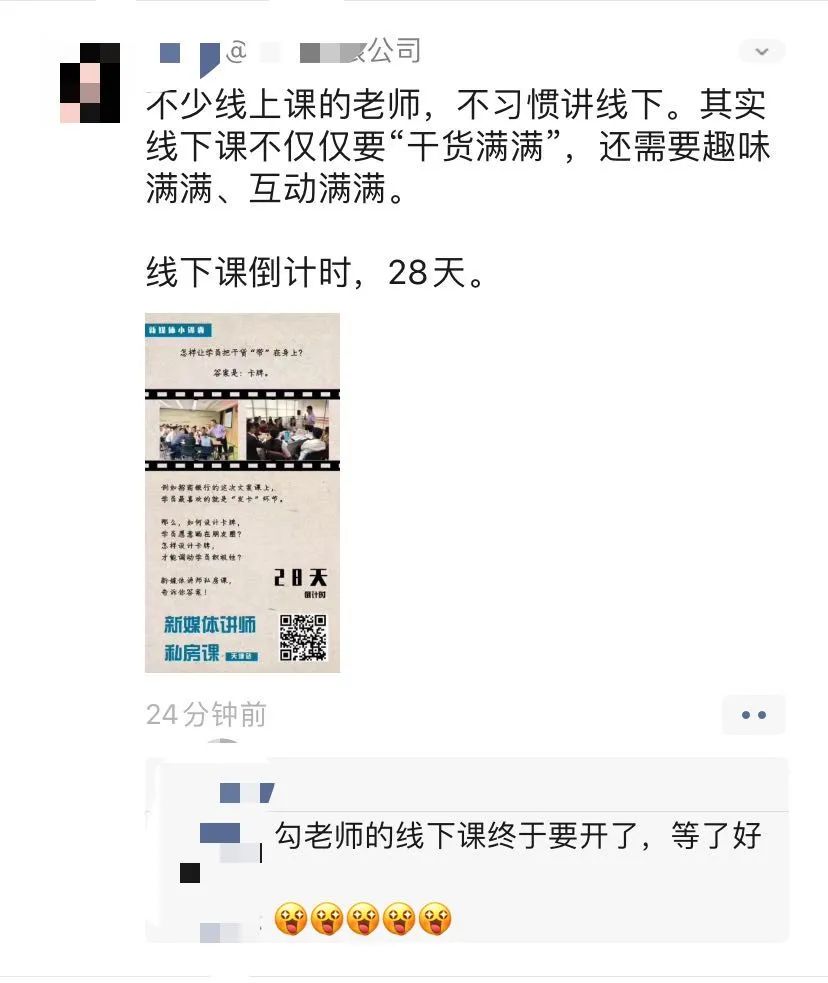Open the two-dot like and comment menu
This screenshot has height=983, width=828.
point(753,715)
